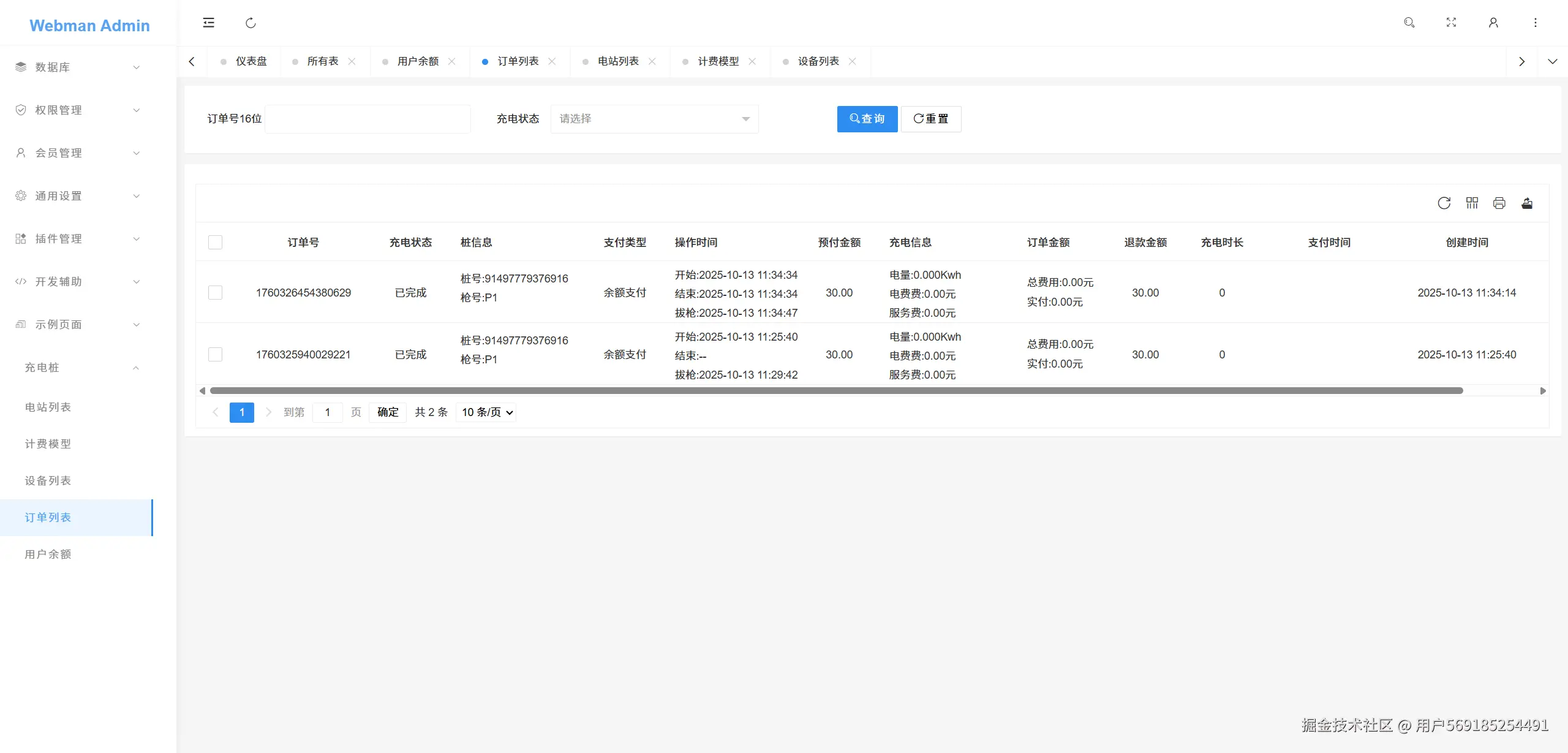Image resolution: width=1568 pixels, height=753 pixels.
Task: Enter fullscreen mode from the top bar
Action: coord(1451,23)
